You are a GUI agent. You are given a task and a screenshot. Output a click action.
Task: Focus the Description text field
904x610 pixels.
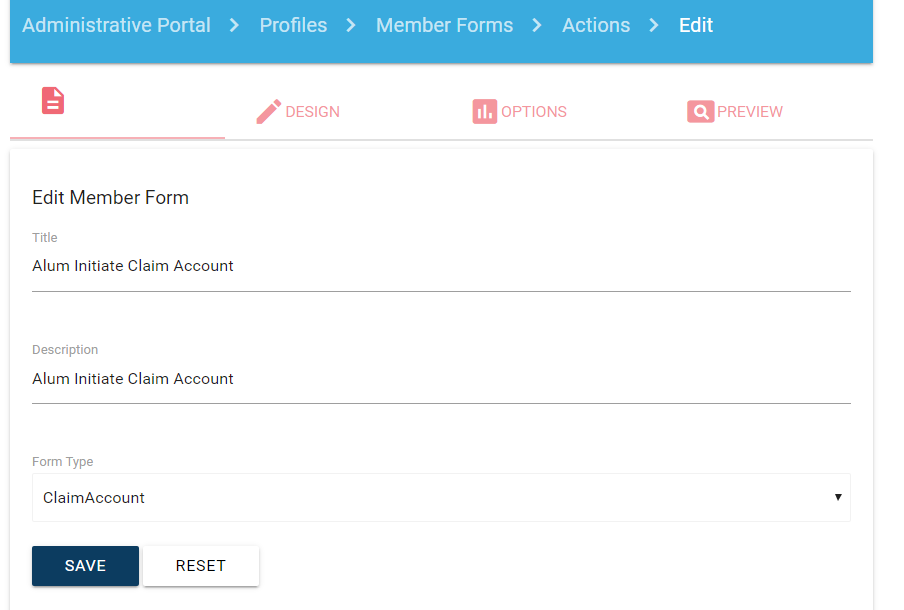point(441,379)
